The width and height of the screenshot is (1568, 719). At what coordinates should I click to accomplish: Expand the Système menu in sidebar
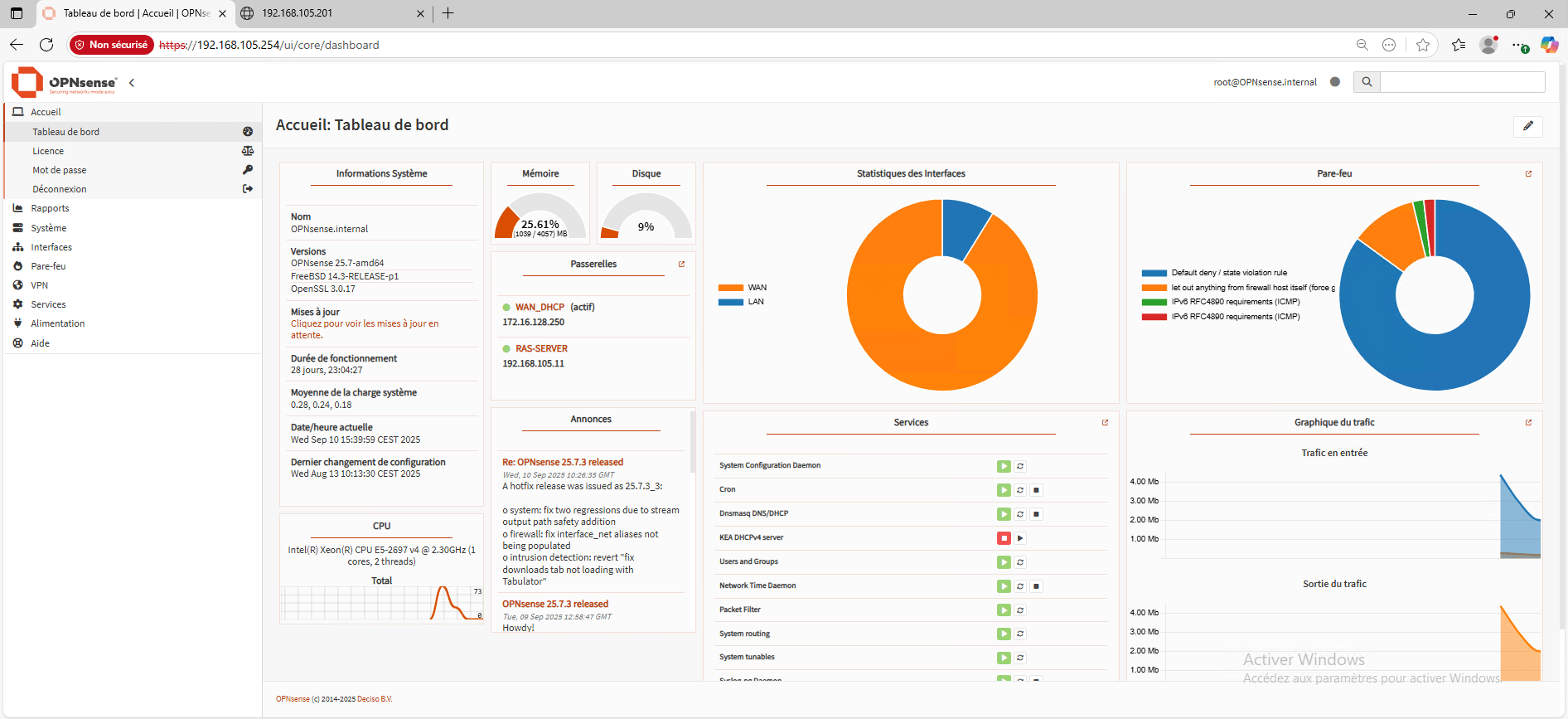49,228
